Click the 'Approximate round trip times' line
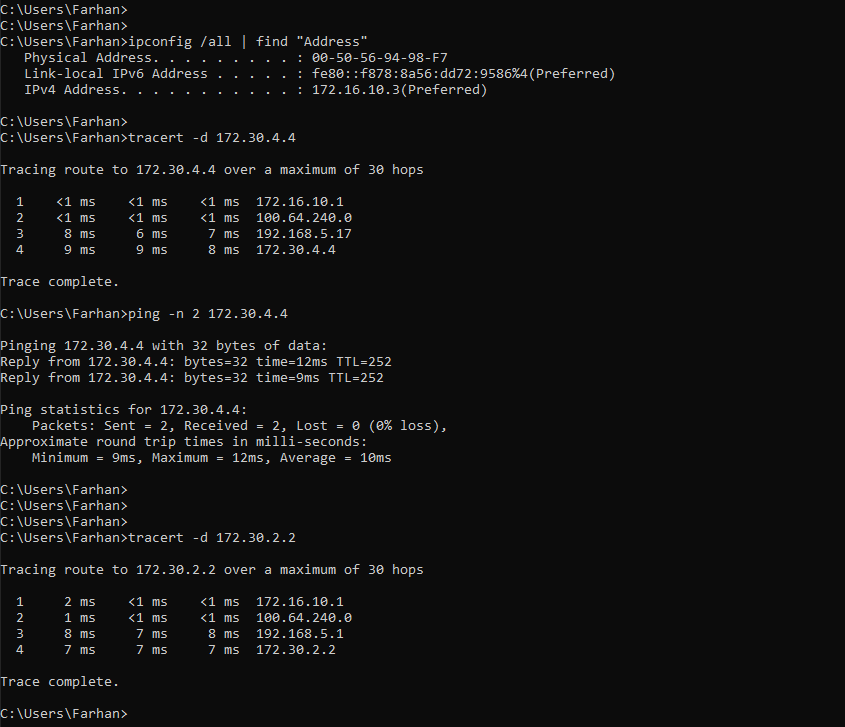This screenshot has height=727, width=845. point(183,442)
